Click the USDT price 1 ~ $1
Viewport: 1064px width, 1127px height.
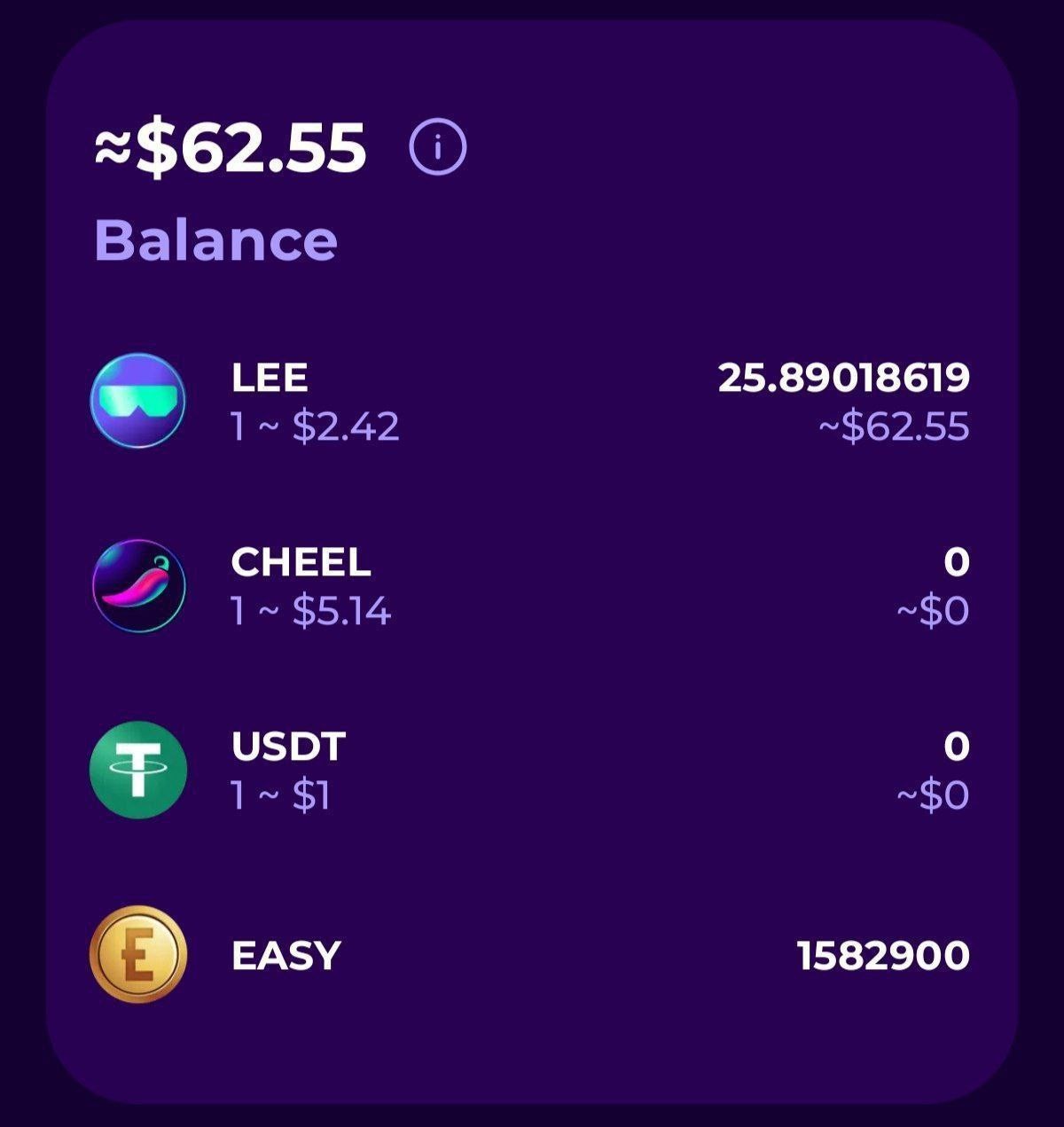(x=281, y=795)
